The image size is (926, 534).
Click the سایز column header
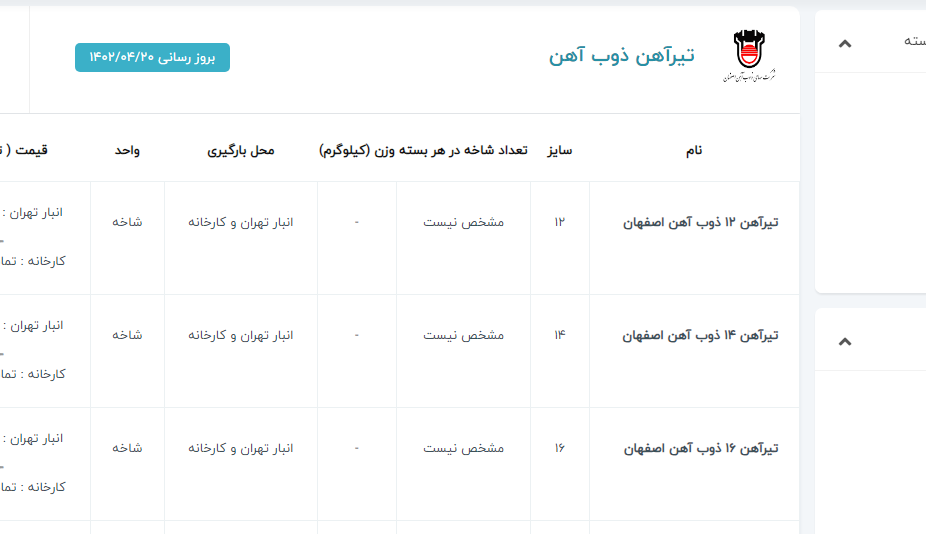(x=559, y=150)
